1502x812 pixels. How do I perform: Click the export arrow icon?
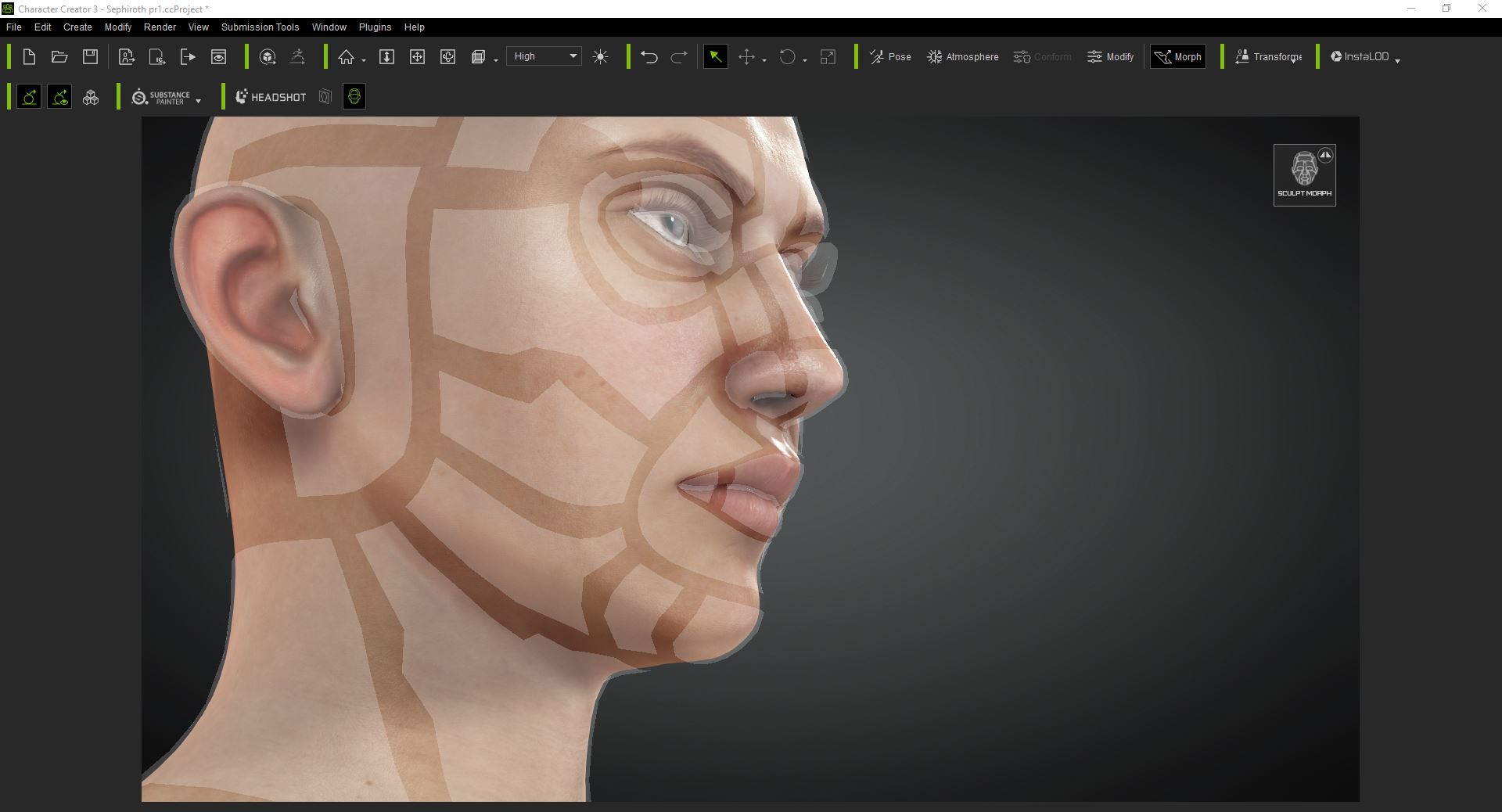(188, 56)
